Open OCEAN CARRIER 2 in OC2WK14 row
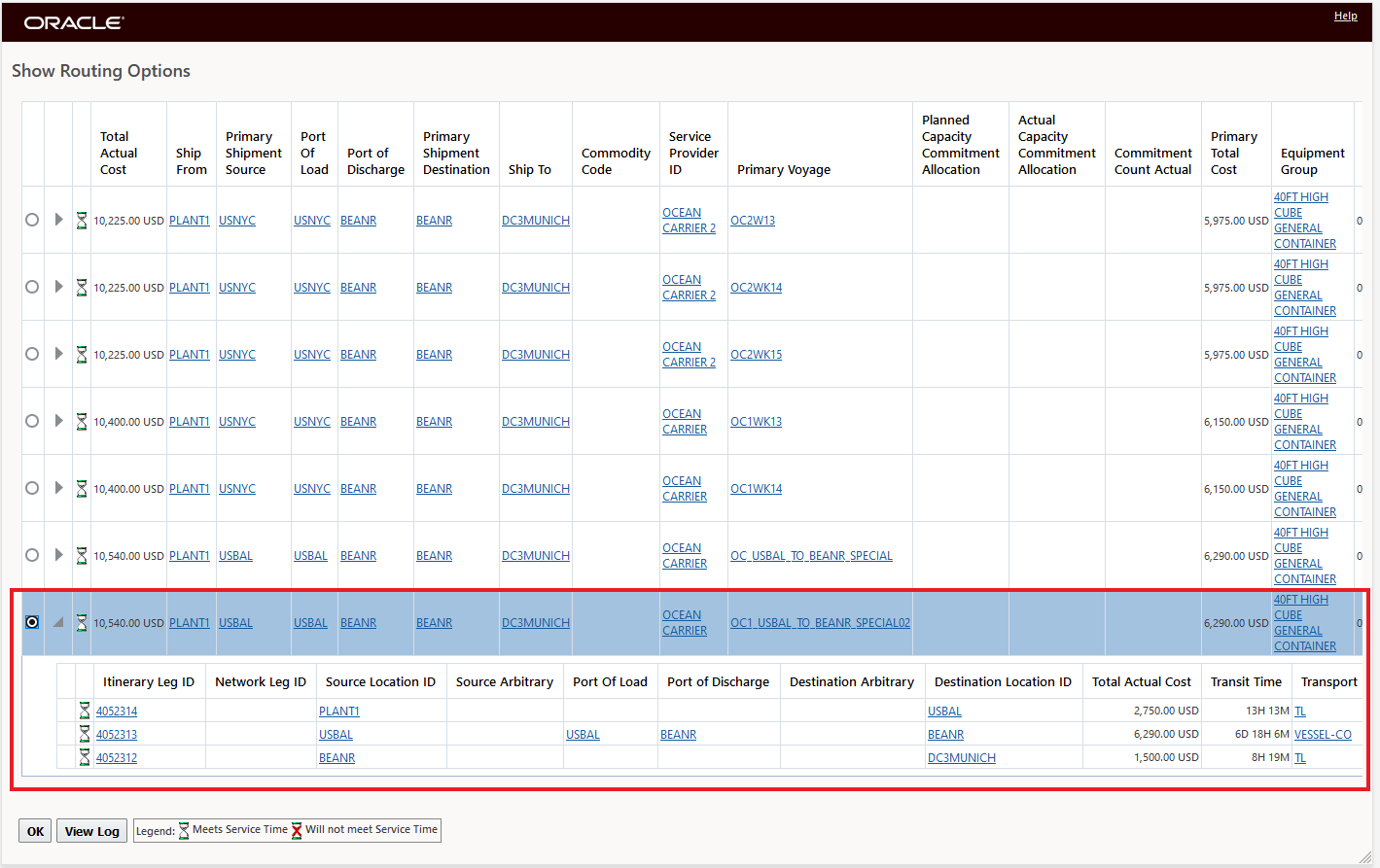This screenshot has width=1380, height=868. tap(689, 288)
